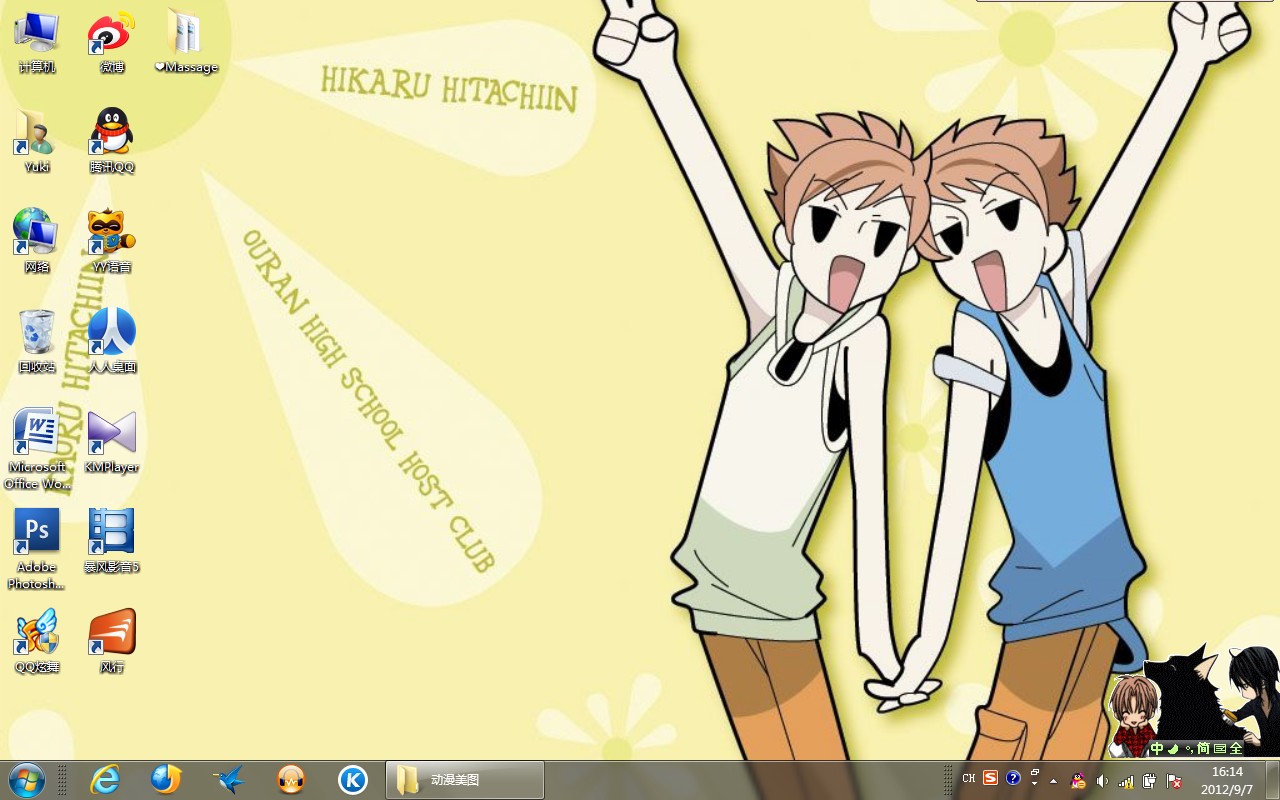Switch to the 动漫美图 folder window

[465, 779]
